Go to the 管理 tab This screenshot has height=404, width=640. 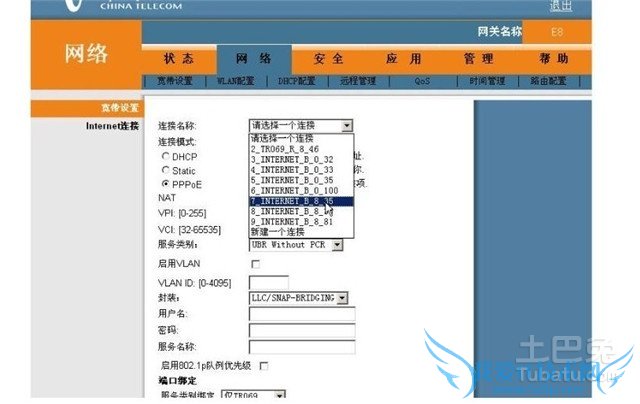point(478,59)
